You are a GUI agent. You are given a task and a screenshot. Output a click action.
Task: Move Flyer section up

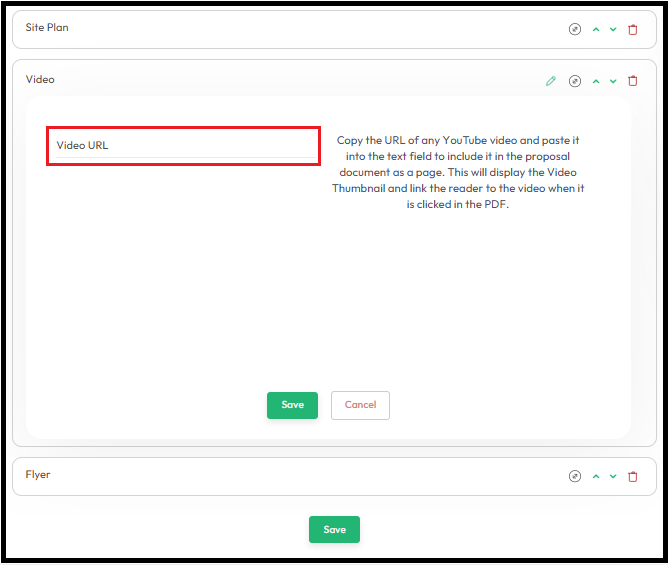pos(596,477)
